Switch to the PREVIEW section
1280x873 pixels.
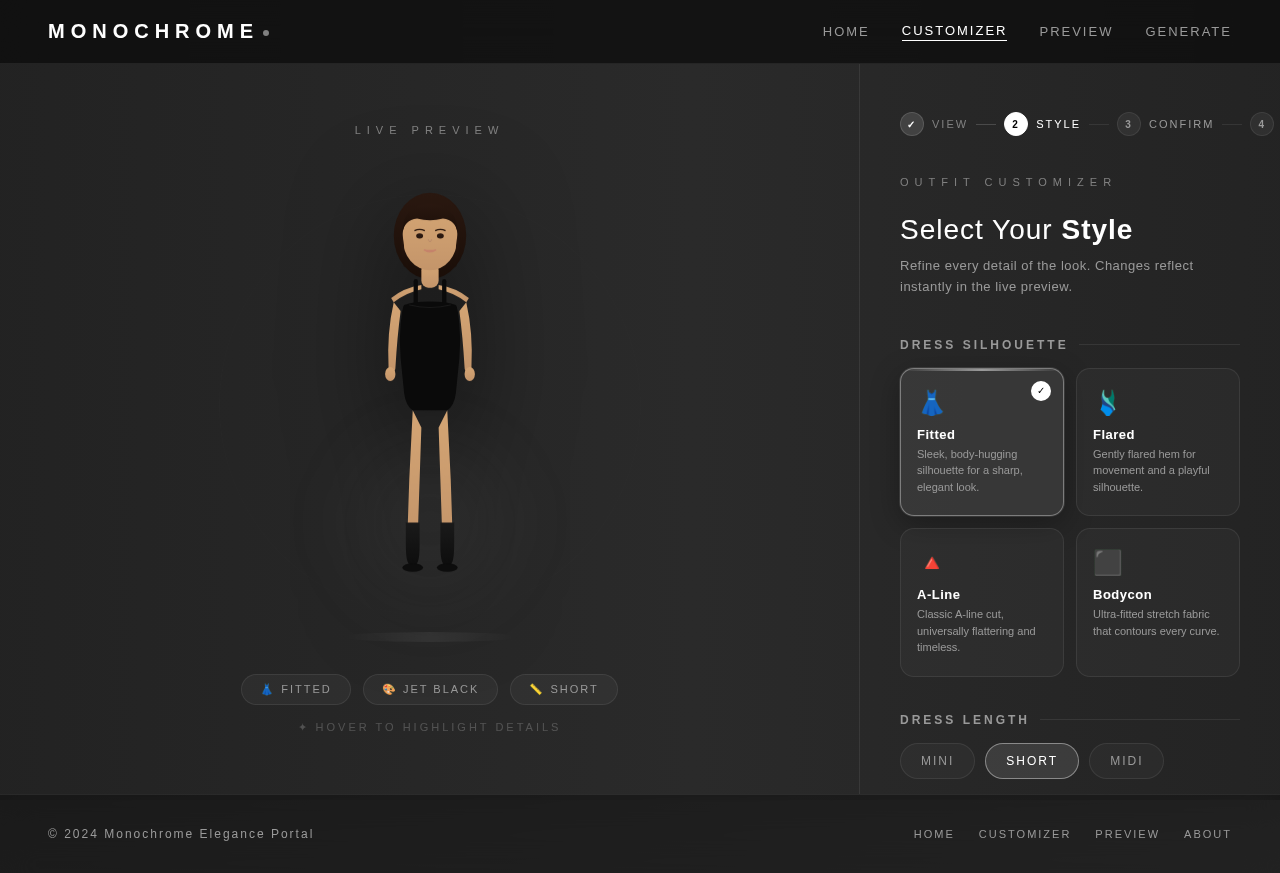[x=1075, y=30]
